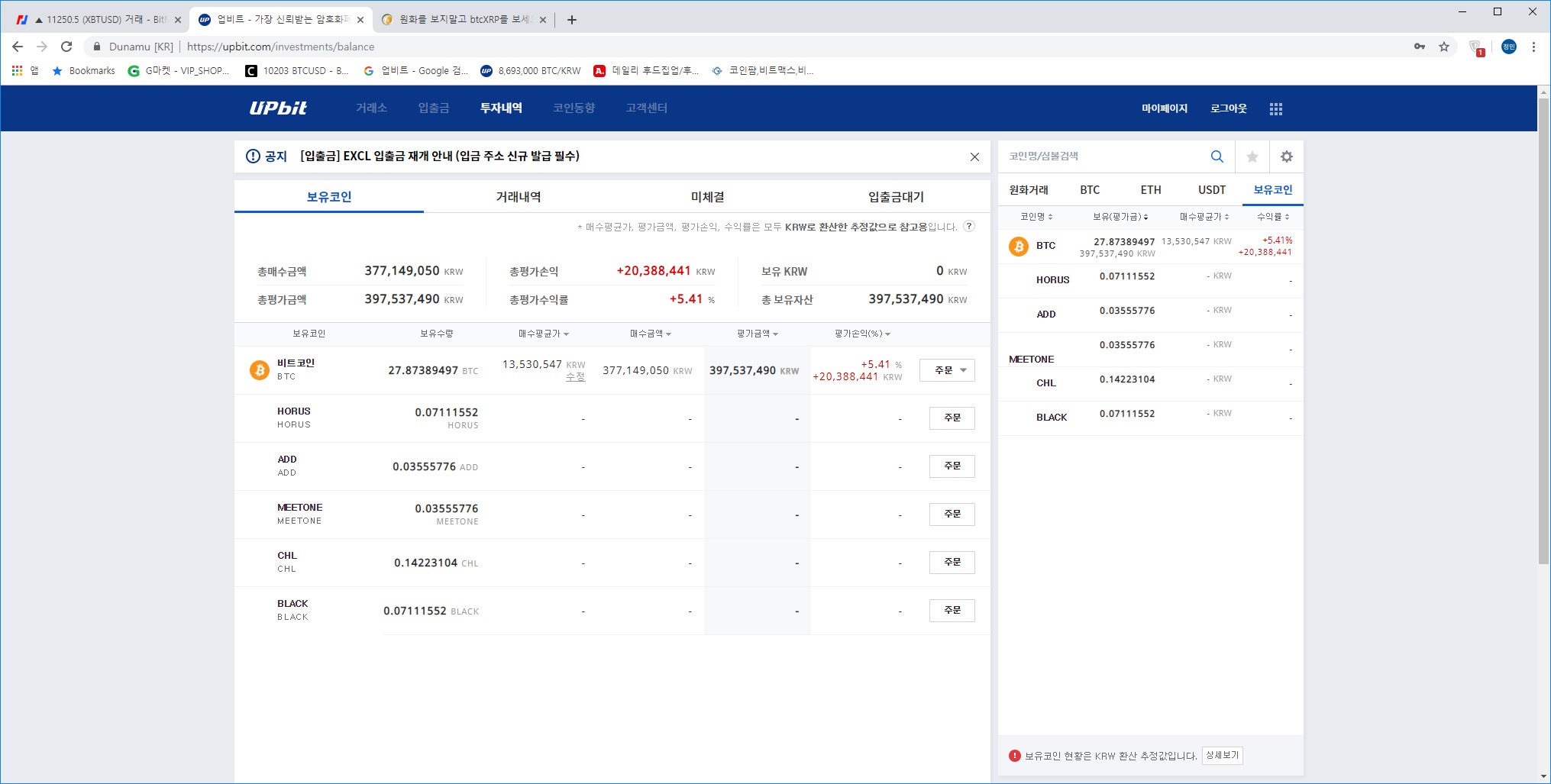
Task: Open the apps grid icon in UPbit header
Action: [x=1276, y=109]
